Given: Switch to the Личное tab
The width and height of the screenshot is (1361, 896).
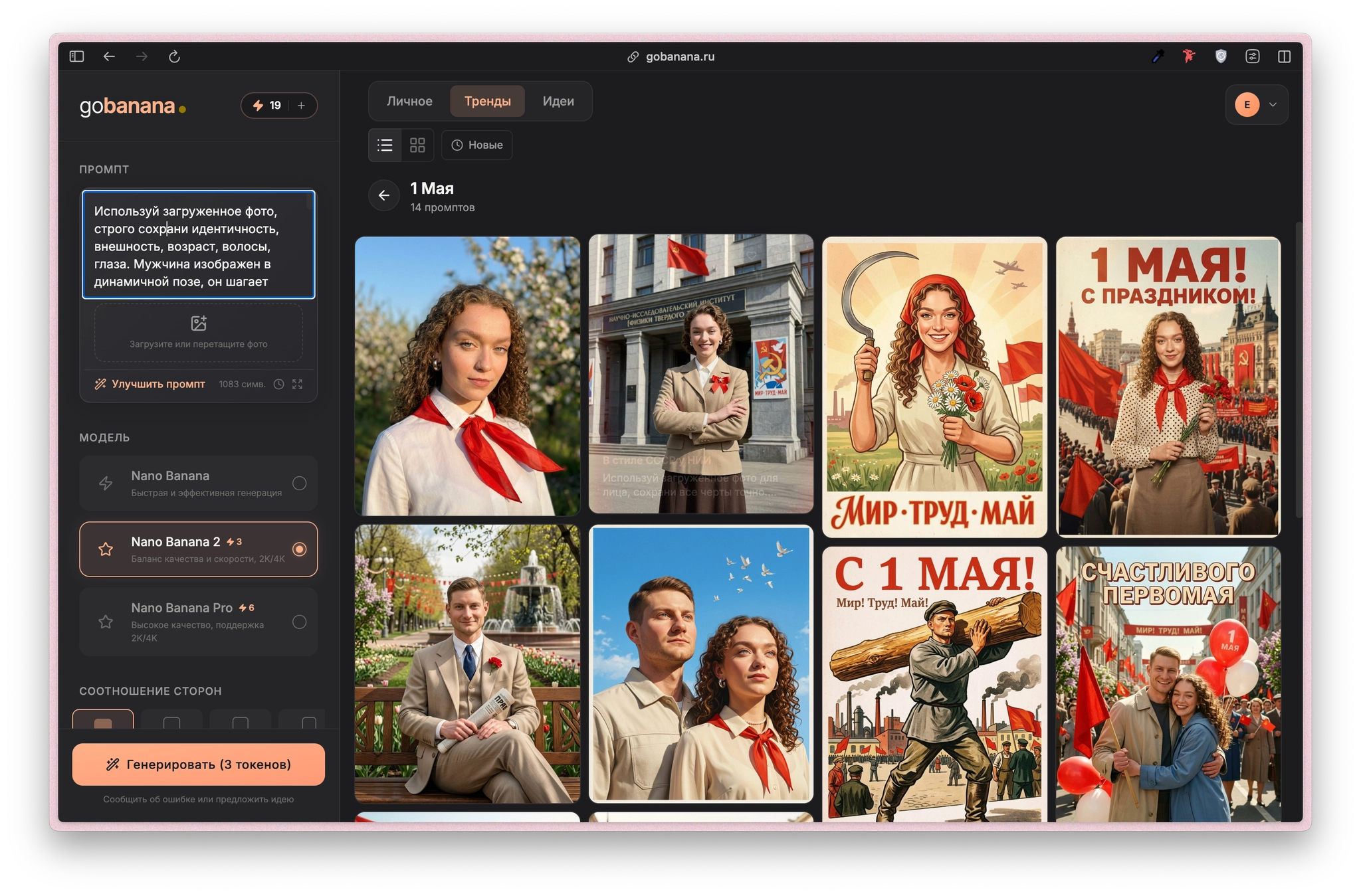Looking at the screenshot, I should (x=409, y=101).
